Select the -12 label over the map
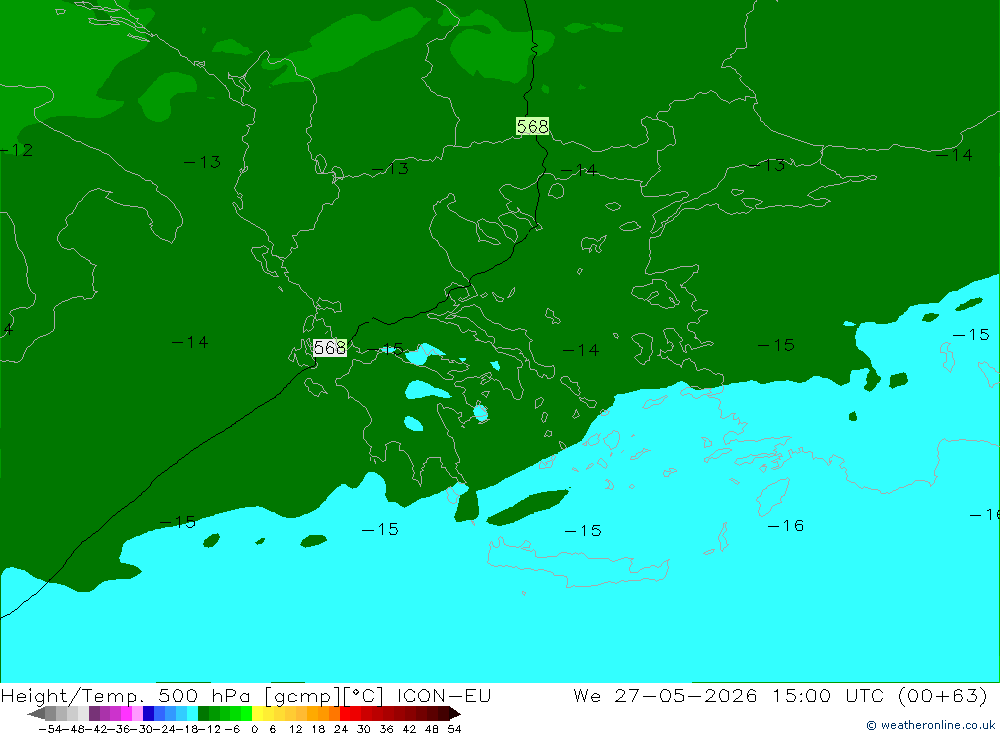Viewport: 1000px width, 733px height. point(17,151)
